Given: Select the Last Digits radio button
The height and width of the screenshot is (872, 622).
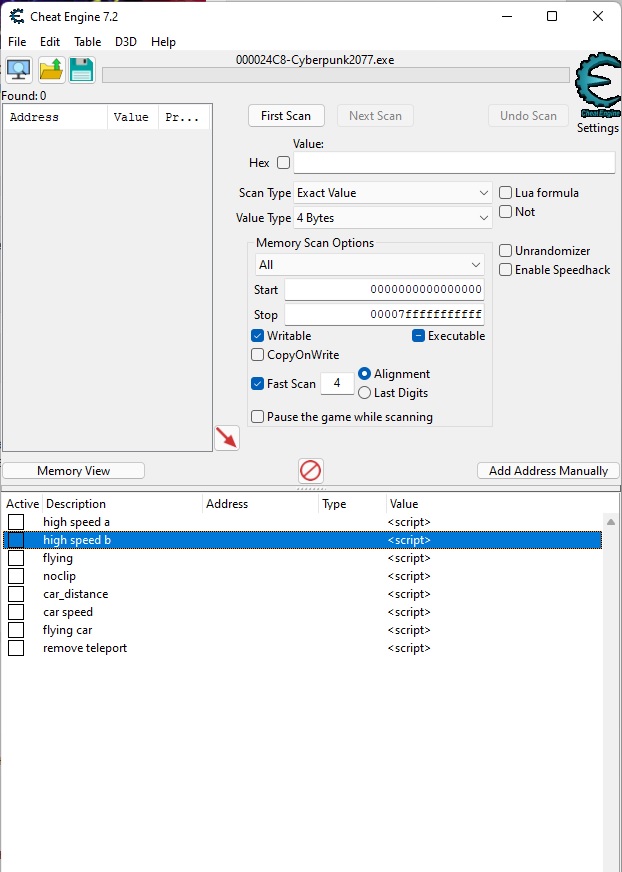Looking at the screenshot, I should pyautogui.click(x=365, y=393).
